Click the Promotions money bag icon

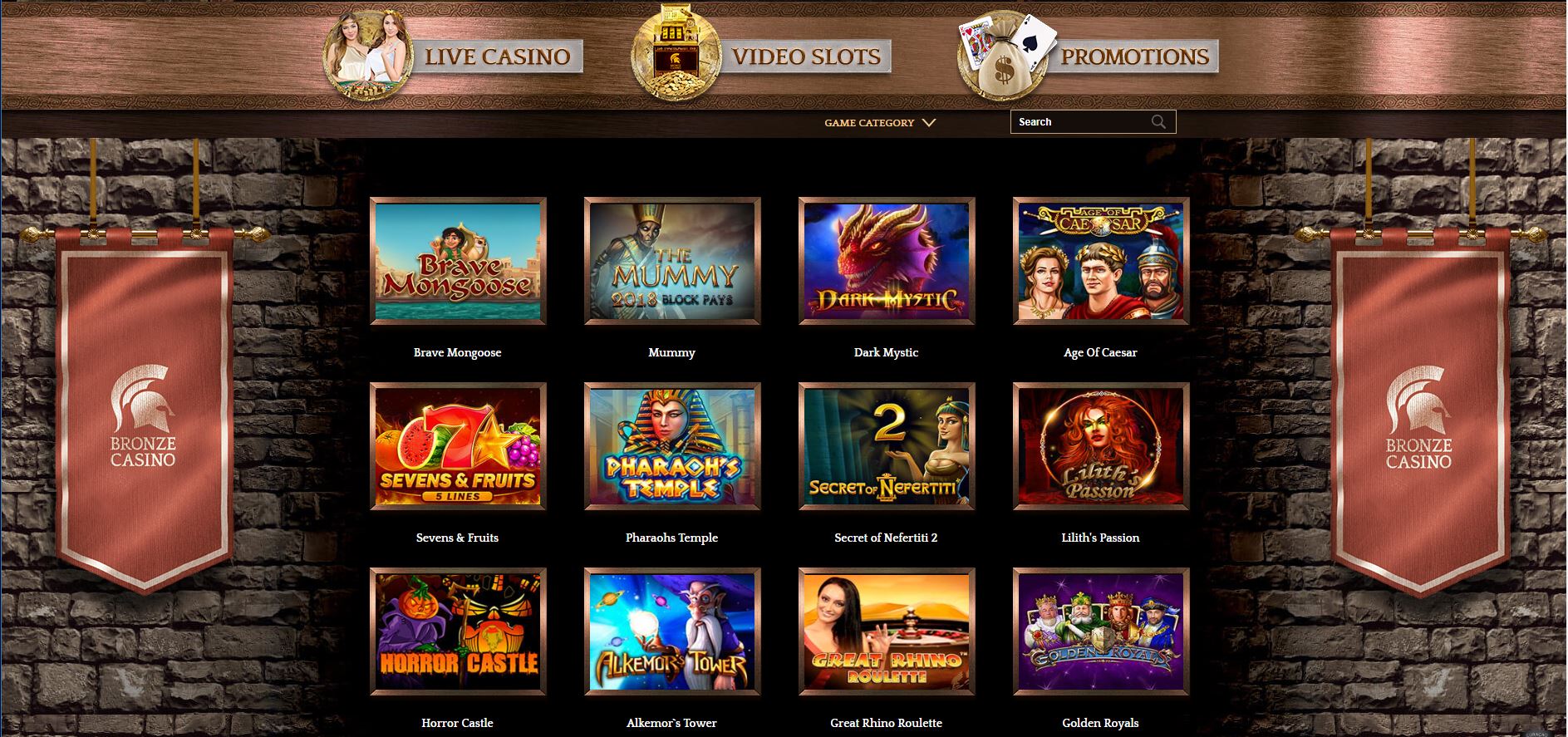tap(1004, 54)
